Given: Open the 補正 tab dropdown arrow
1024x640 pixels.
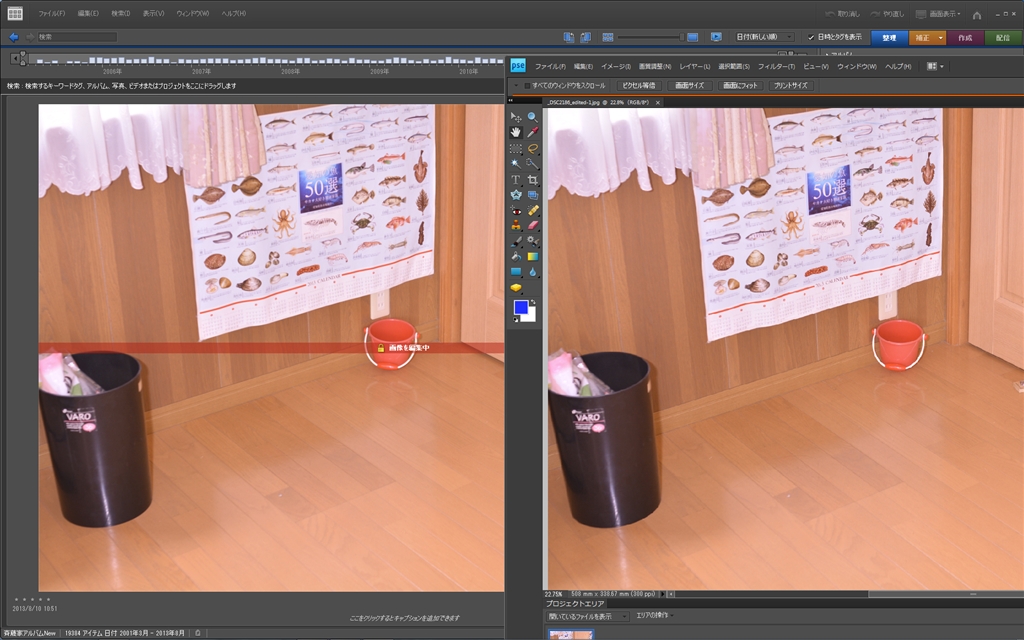Looking at the screenshot, I should tap(941, 37).
